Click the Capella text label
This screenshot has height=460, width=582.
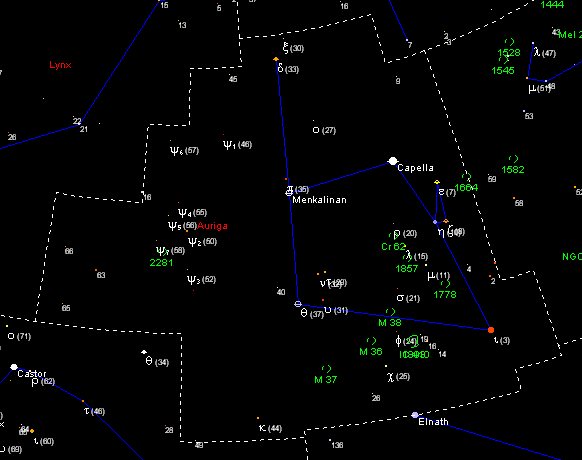[x=415, y=168]
